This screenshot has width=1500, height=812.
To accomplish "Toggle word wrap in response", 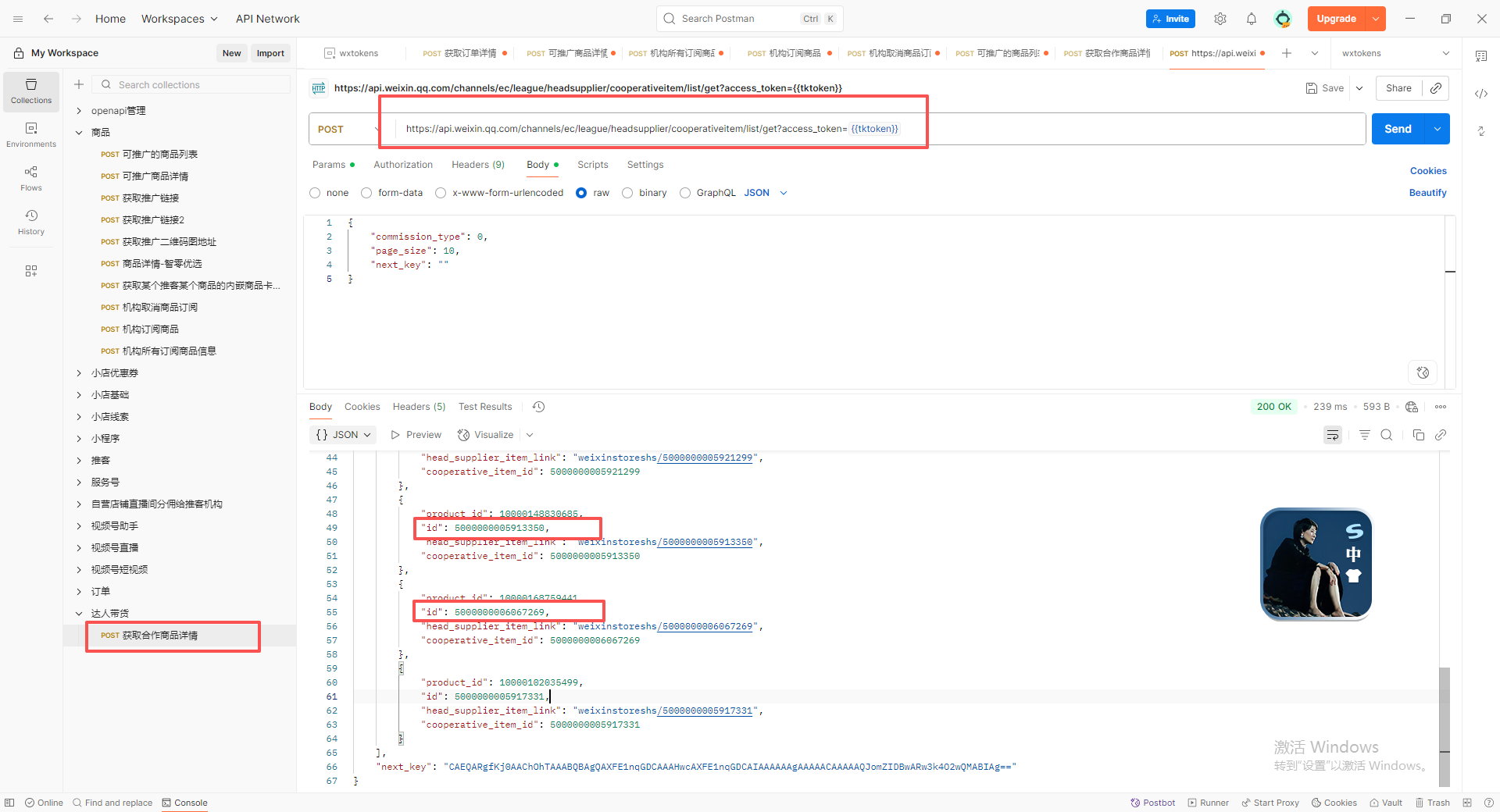I will [x=1333, y=435].
